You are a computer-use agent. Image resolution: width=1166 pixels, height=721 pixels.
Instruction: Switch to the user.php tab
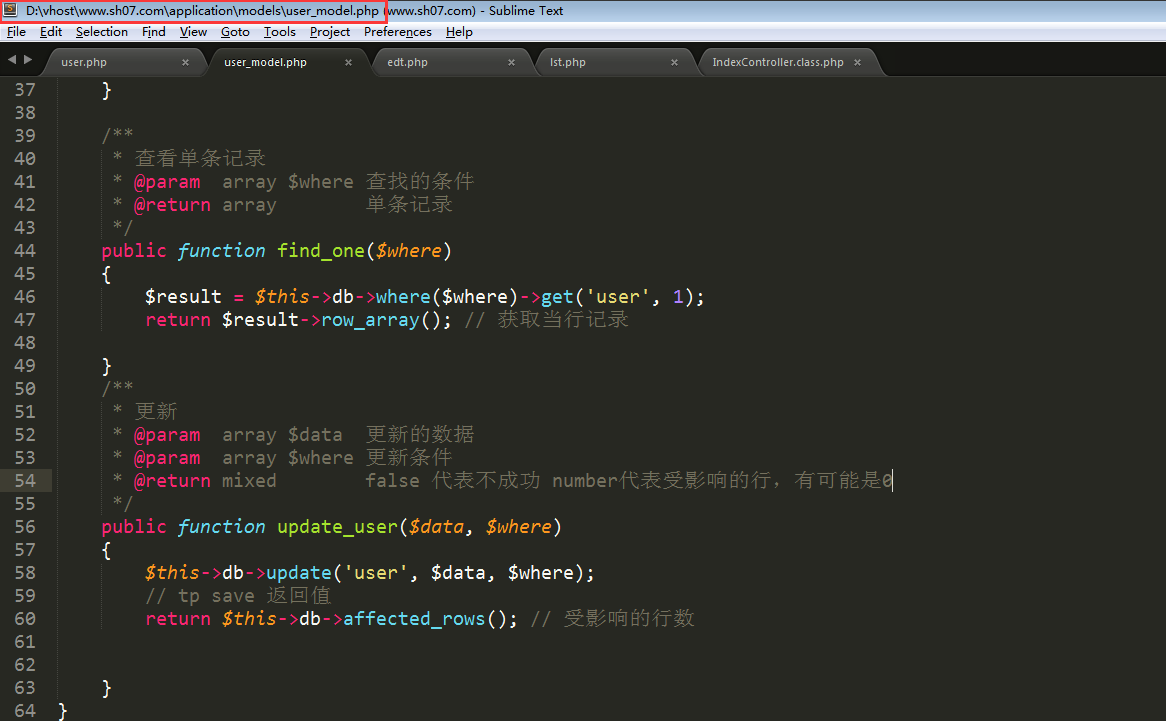pos(84,62)
